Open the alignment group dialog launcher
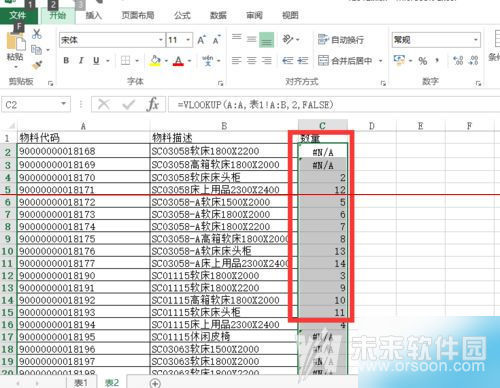This screenshot has height=388, width=500. (x=383, y=83)
